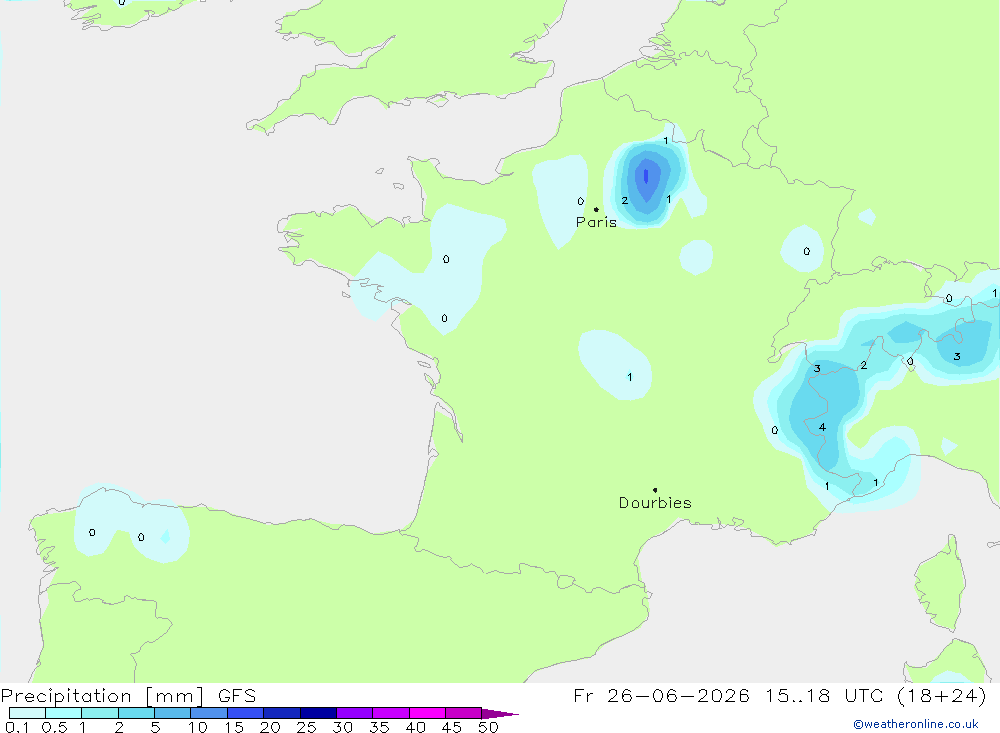Select the black dot marking Paris

[x=596, y=209]
